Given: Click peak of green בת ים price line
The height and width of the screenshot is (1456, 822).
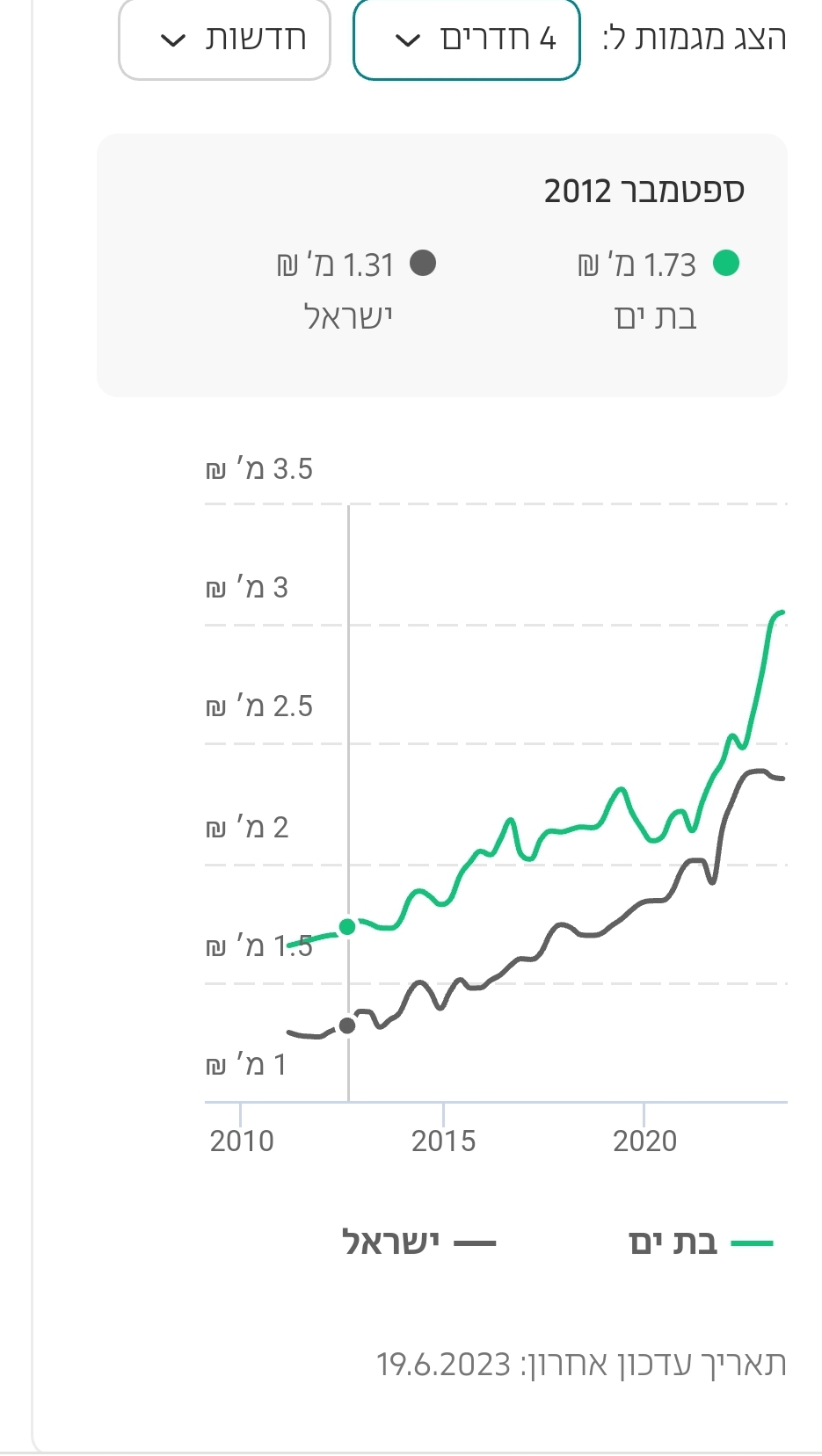Looking at the screenshot, I should [x=781, y=612].
